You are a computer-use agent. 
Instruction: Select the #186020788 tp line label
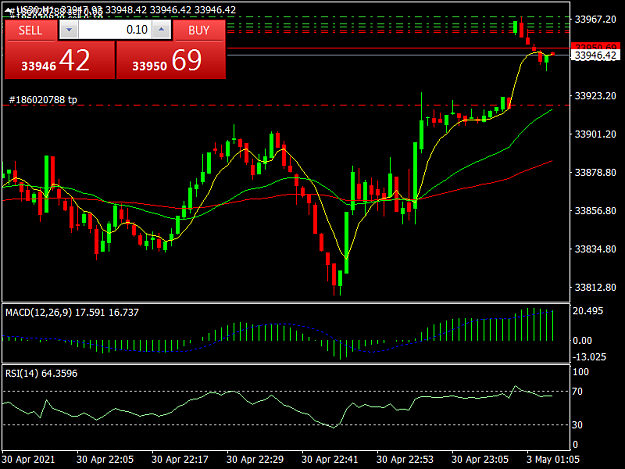(43, 100)
